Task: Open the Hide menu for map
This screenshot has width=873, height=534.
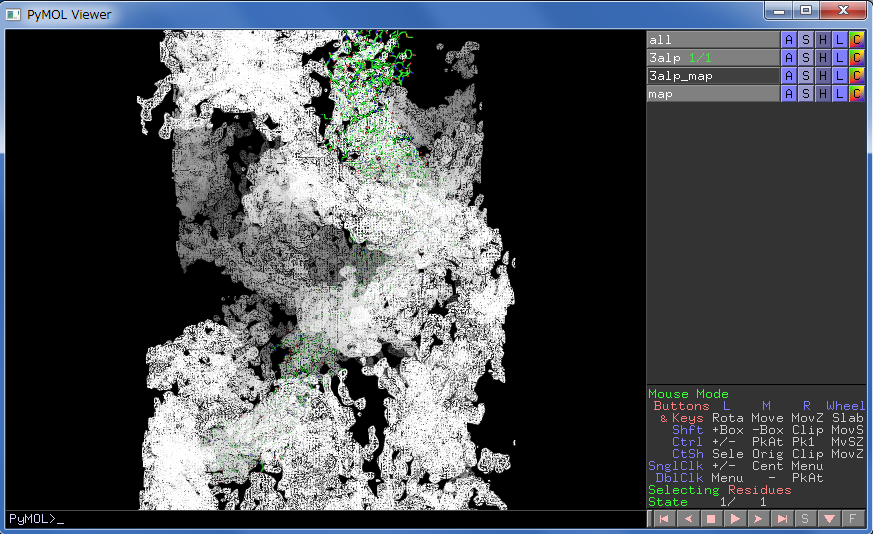Action: tap(822, 94)
